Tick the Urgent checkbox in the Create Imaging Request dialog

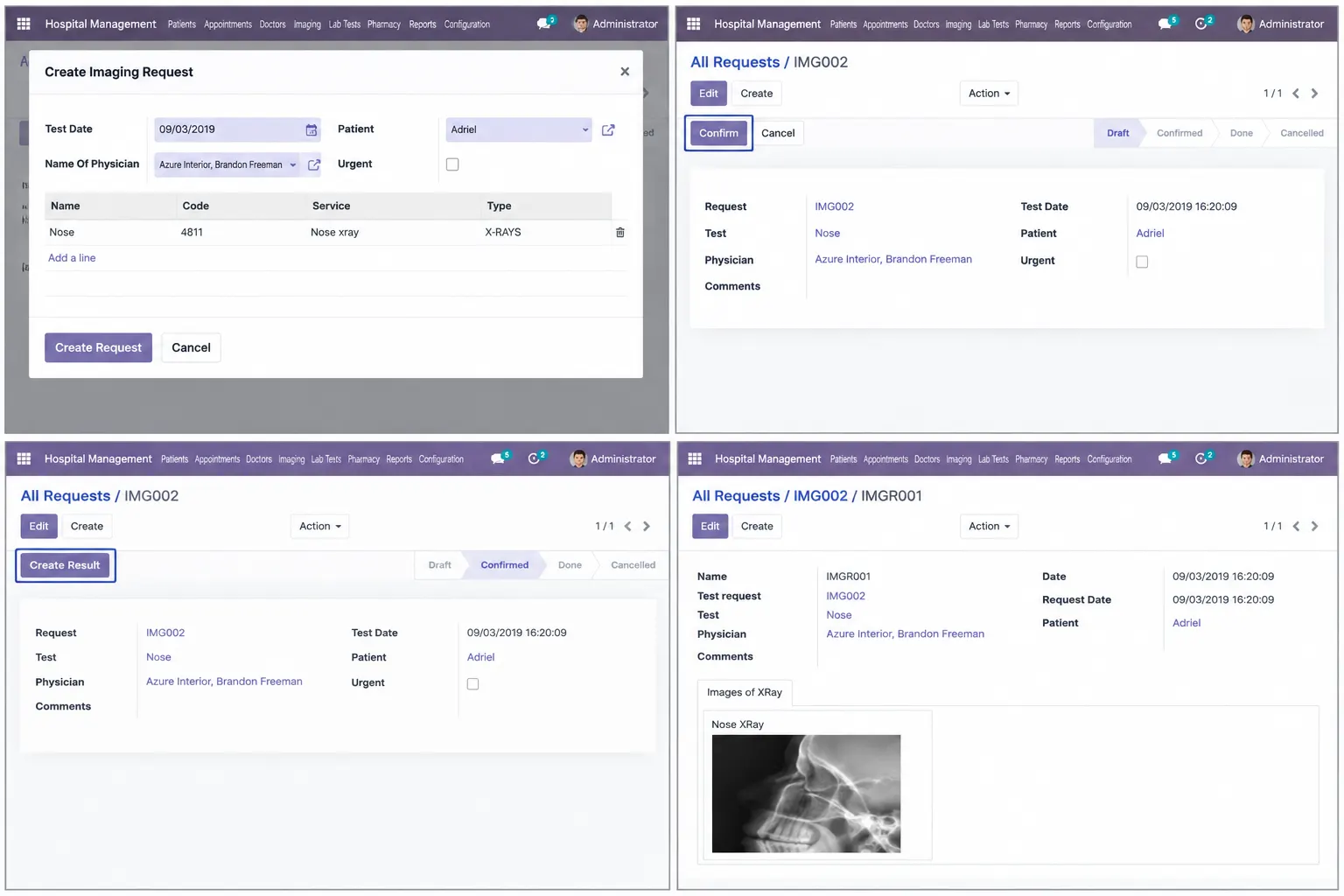point(452,164)
